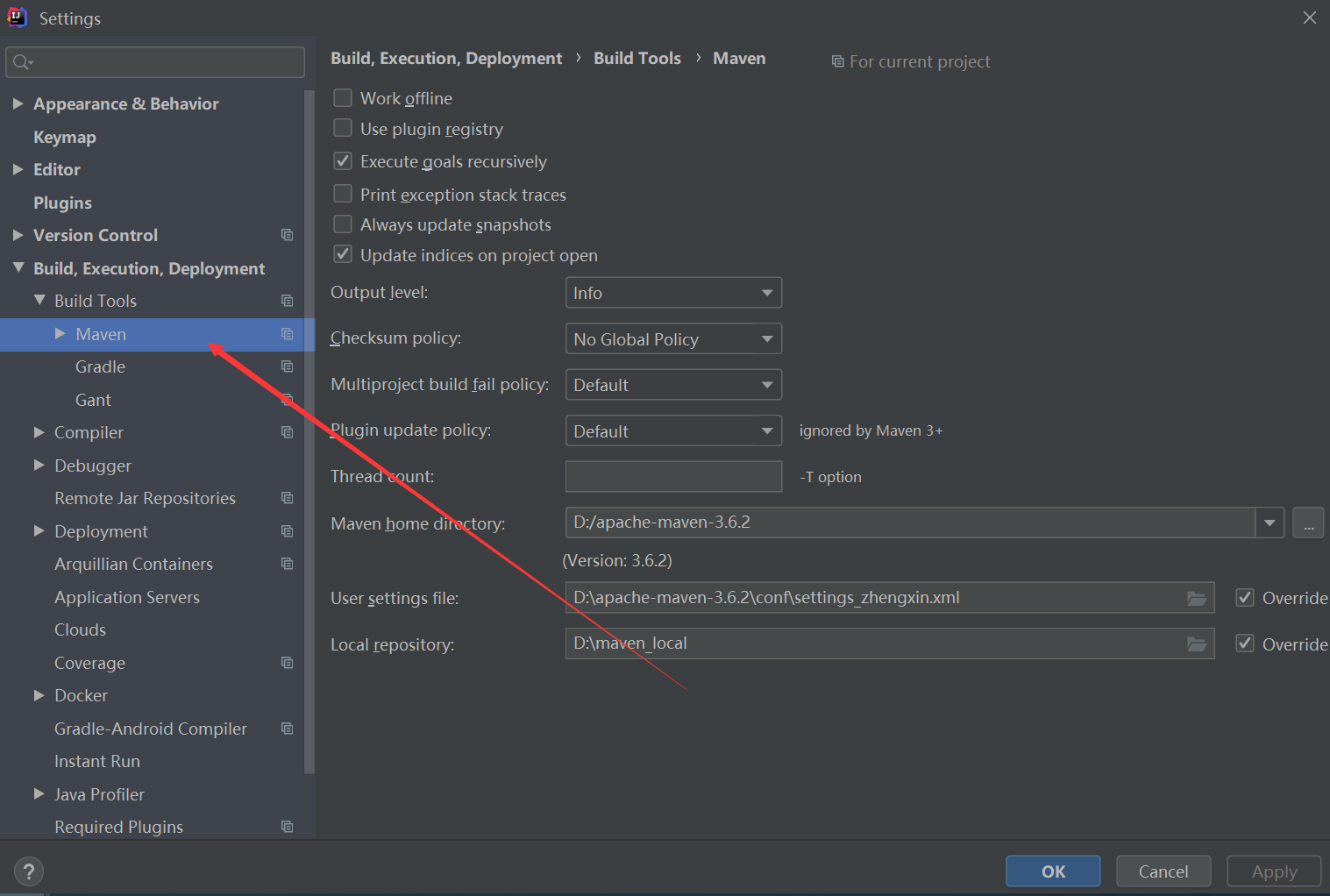The height and width of the screenshot is (896, 1330).
Task: Click the project-scope icon next to Coverage
Action: (x=287, y=663)
